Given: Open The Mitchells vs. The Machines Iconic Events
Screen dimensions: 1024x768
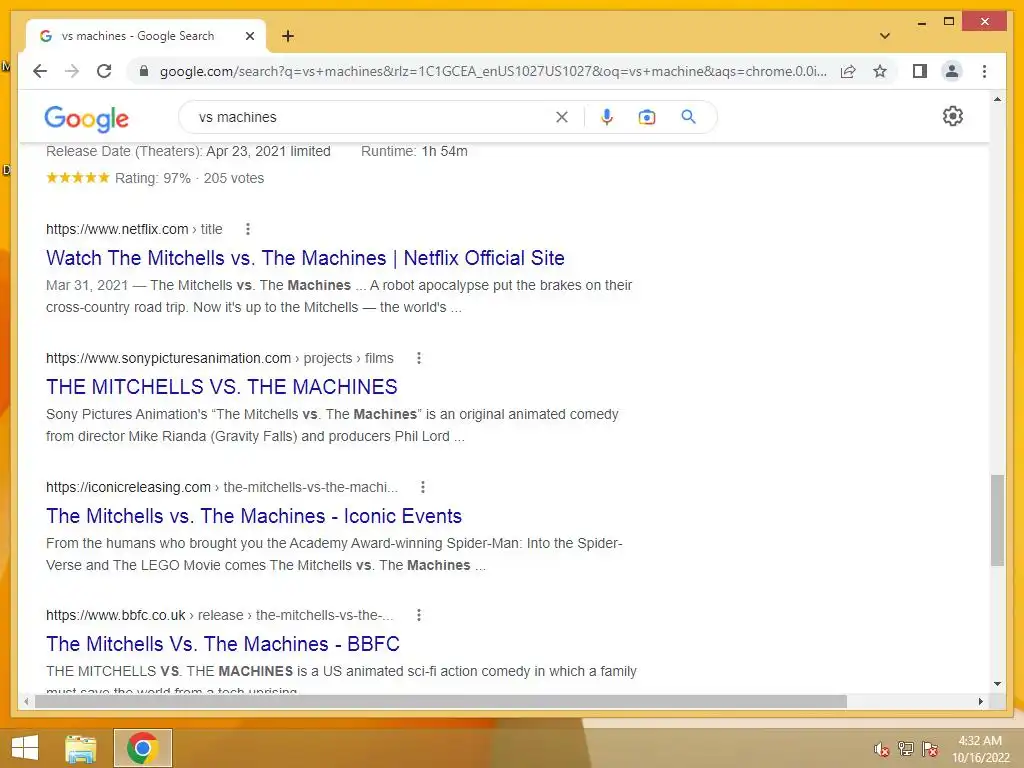Looking at the screenshot, I should pos(253,516).
